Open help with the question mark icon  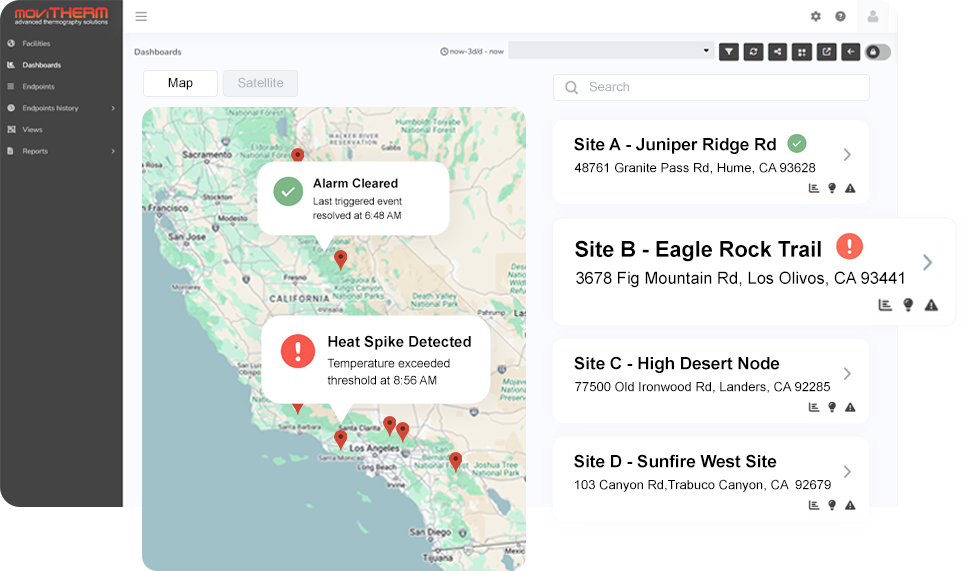click(840, 16)
